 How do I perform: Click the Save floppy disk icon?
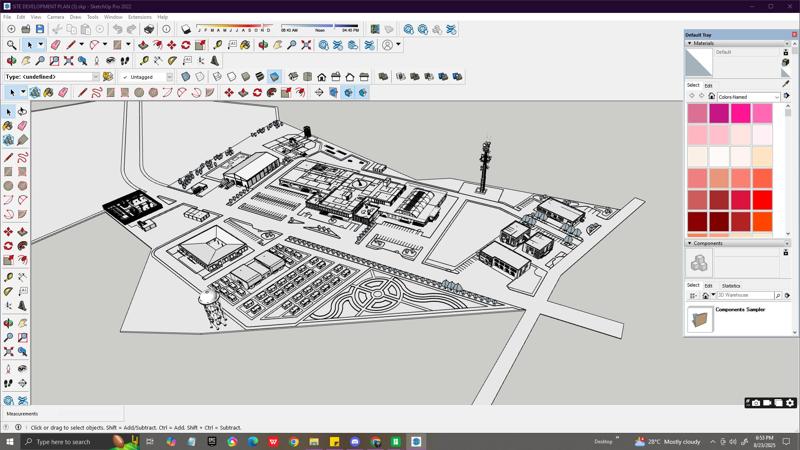(40, 29)
